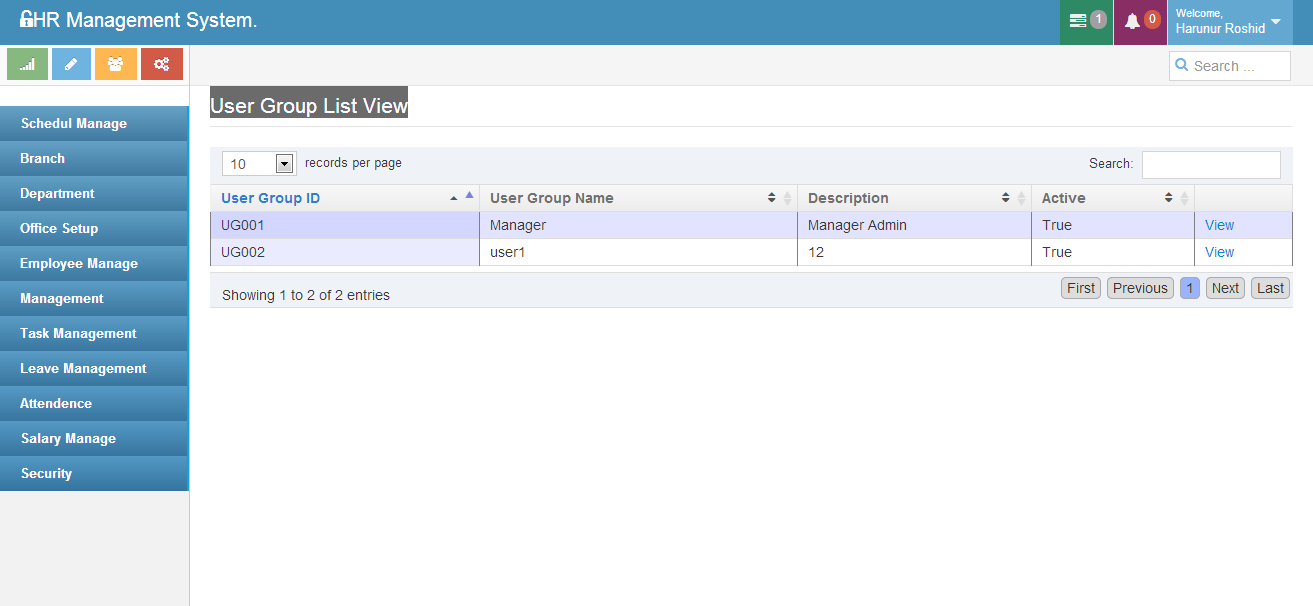Click the blue pencil edit shortcut icon
Image resolution: width=1313 pixels, height=606 pixels.
pyautogui.click(x=71, y=64)
